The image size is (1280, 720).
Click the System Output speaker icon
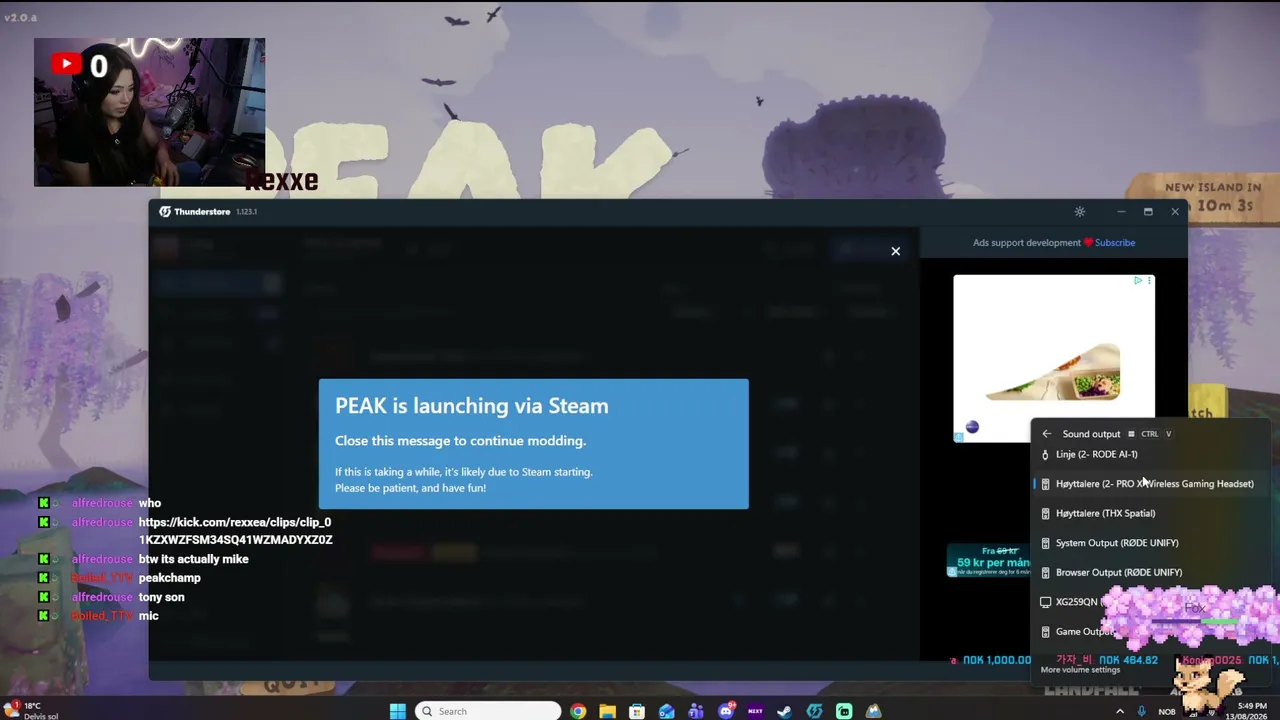1045,543
